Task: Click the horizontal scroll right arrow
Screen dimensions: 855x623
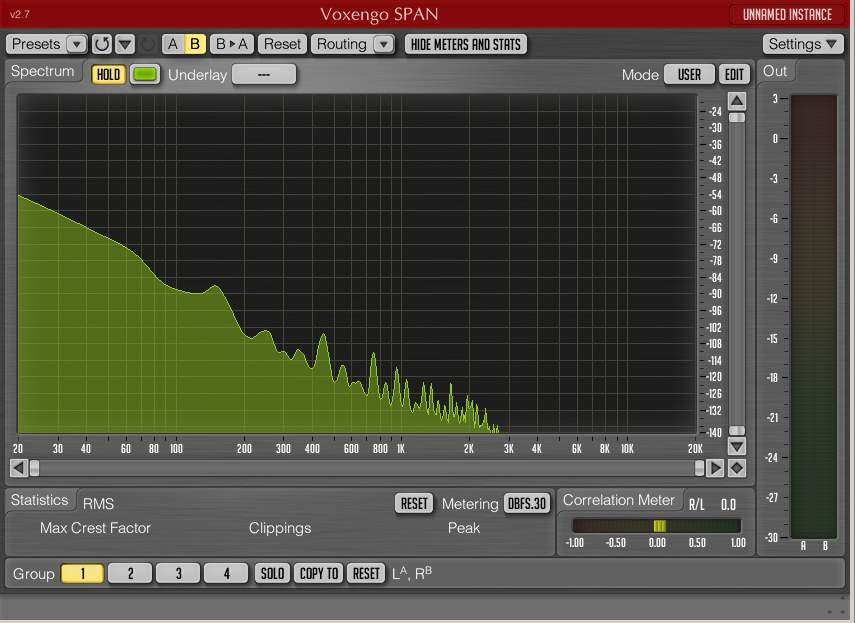Action: pyautogui.click(x=716, y=468)
